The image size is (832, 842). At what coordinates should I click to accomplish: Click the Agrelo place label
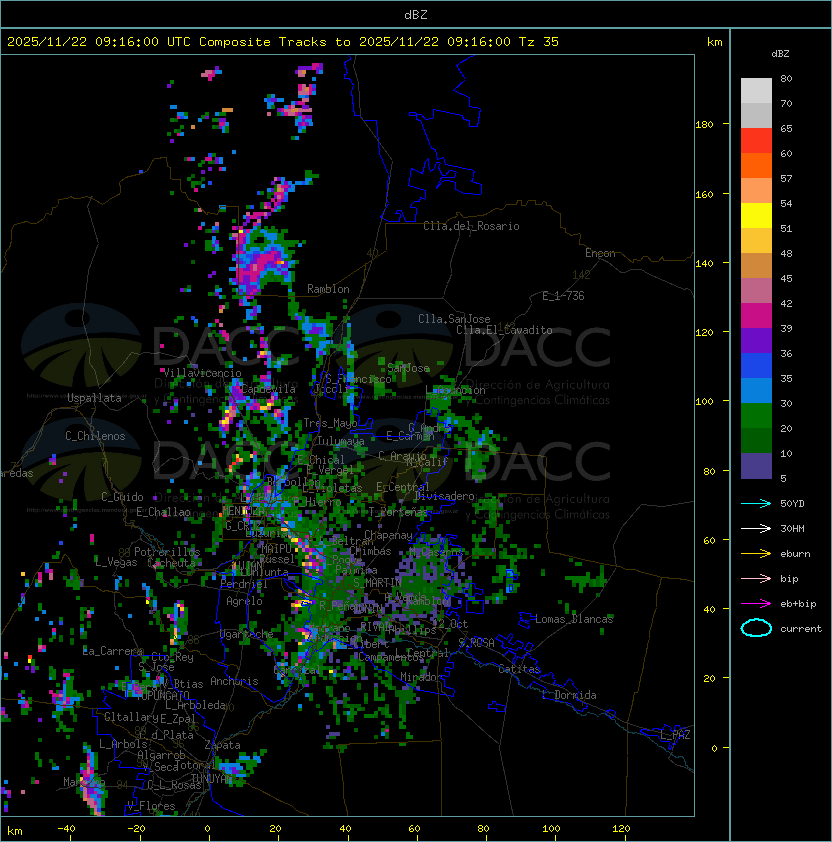coord(244,601)
